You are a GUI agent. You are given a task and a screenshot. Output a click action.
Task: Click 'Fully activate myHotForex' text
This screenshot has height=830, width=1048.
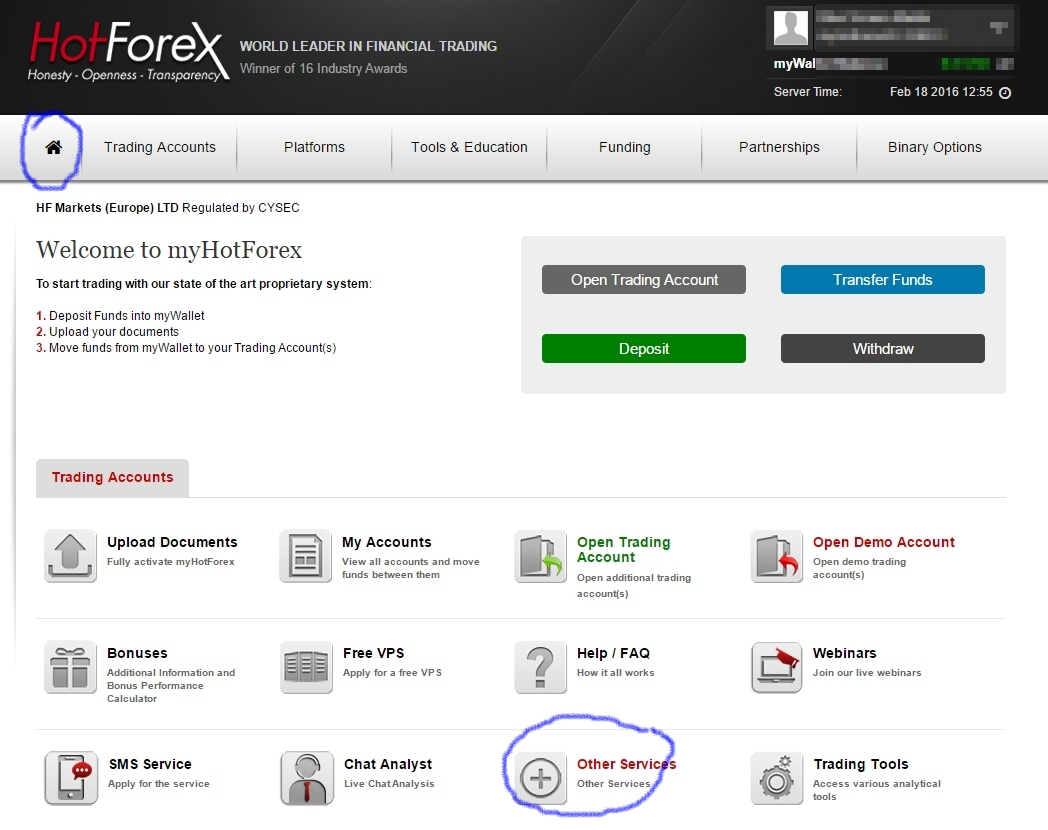click(x=170, y=561)
